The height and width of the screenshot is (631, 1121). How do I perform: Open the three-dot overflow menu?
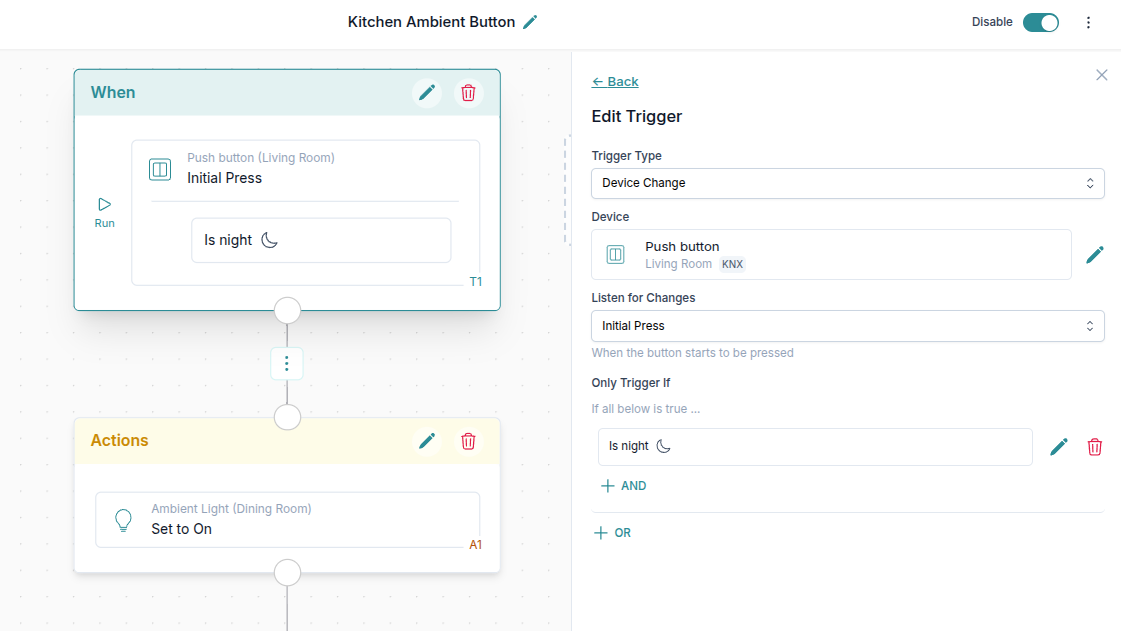tap(1089, 22)
